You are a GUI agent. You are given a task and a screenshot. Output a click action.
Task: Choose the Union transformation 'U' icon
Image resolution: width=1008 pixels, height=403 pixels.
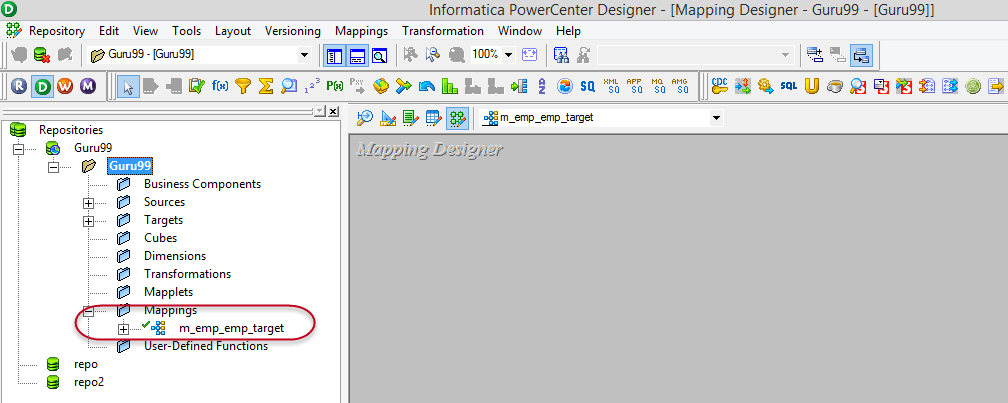click(811, 86)
